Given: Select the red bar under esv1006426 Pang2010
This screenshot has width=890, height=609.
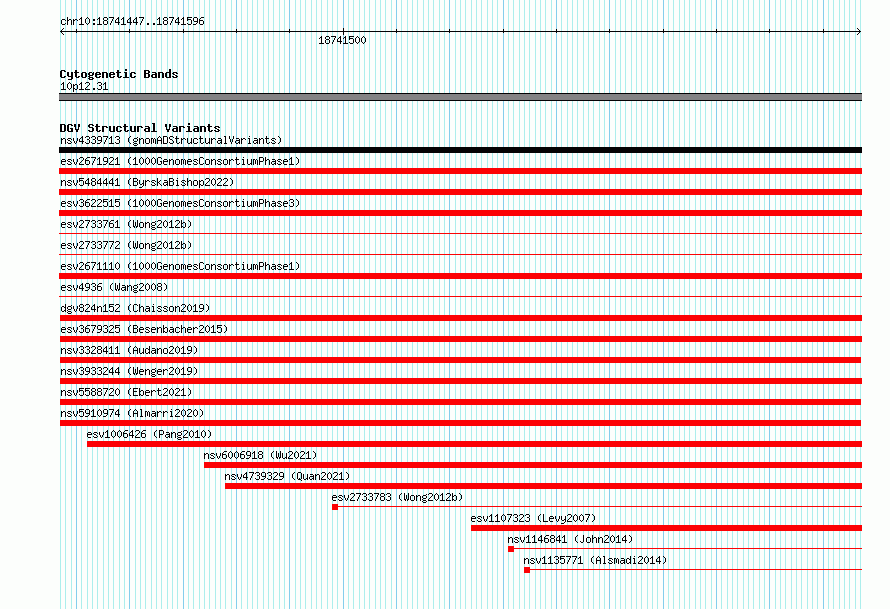Looking at the screenshot, I should [x=475, y=444].
